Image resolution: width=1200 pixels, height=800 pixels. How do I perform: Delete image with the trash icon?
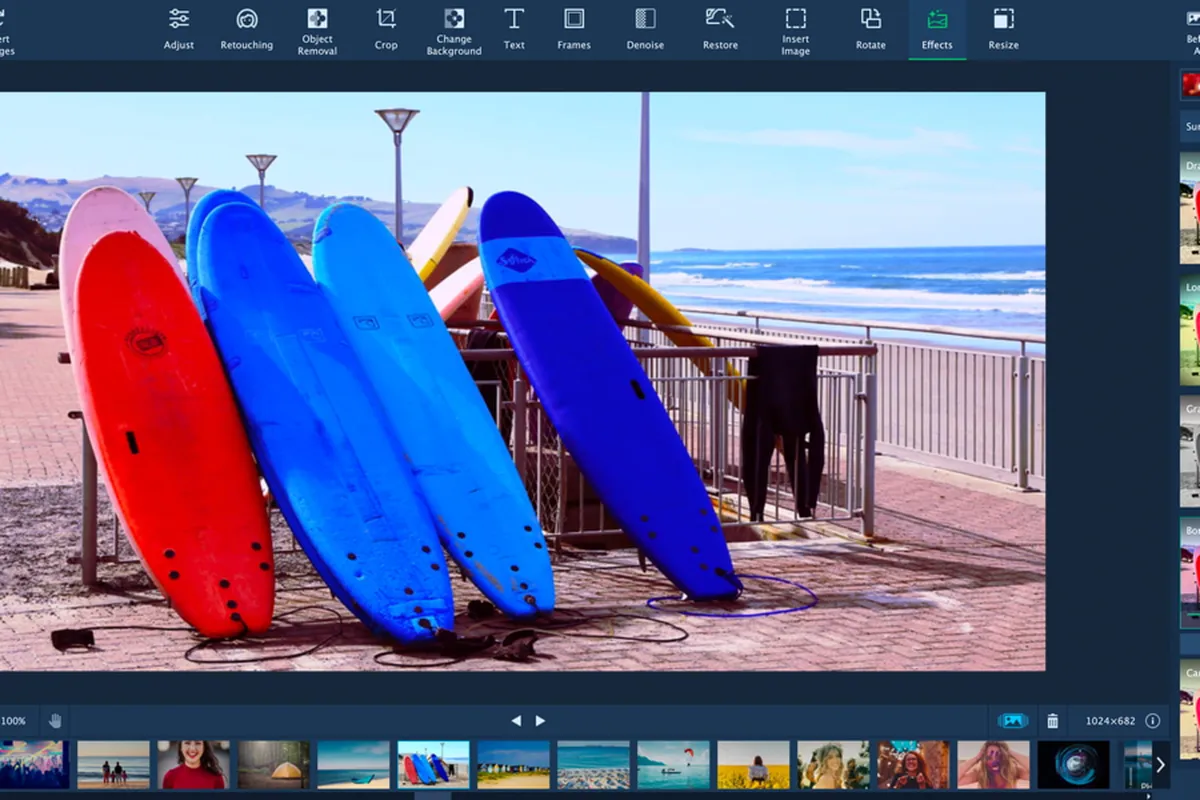pyautogui.click(x=1052, y=720)
